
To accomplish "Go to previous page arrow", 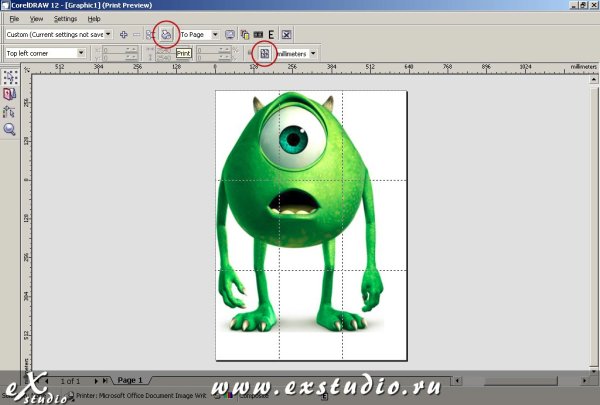I will (47, 381).
